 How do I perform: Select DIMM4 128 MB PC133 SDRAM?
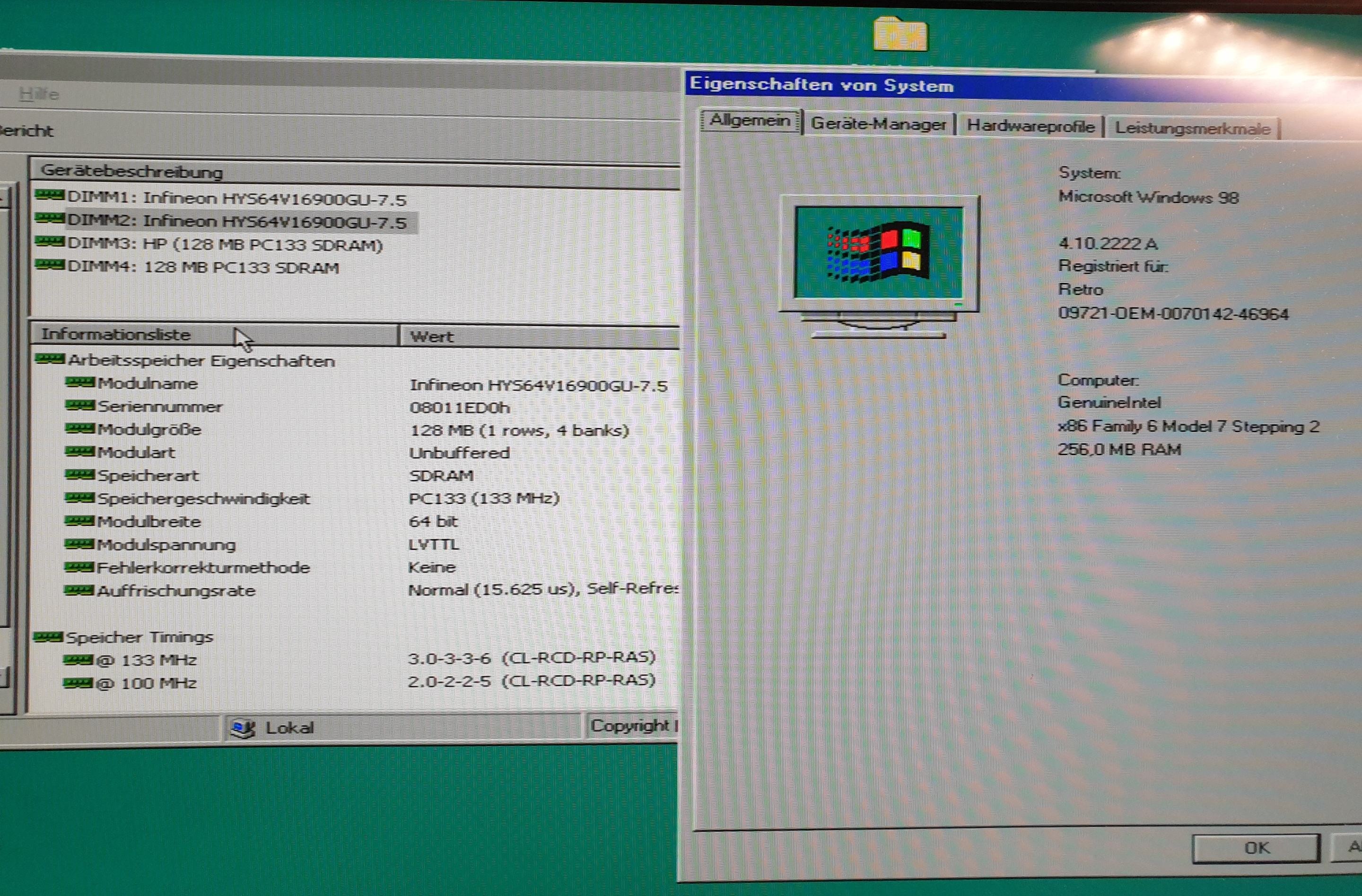click(x=203, y=267)
